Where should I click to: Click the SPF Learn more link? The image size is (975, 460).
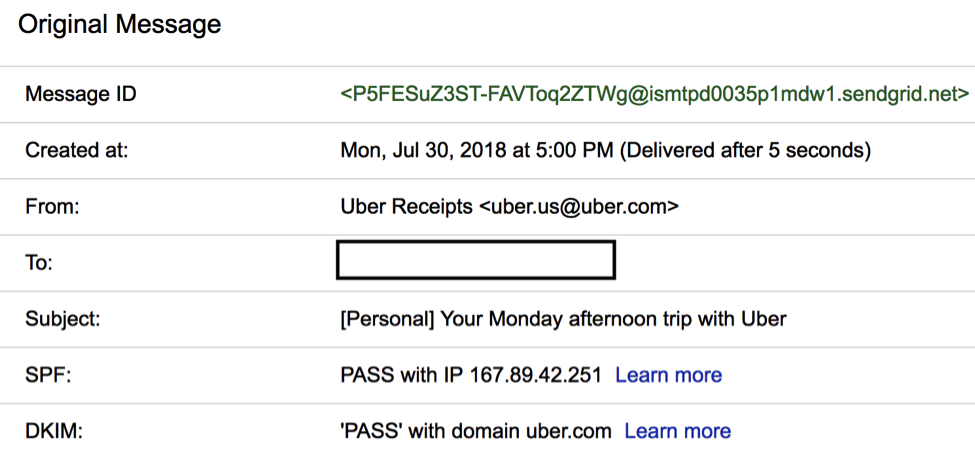pyautogui.click(x=668, y=375)
